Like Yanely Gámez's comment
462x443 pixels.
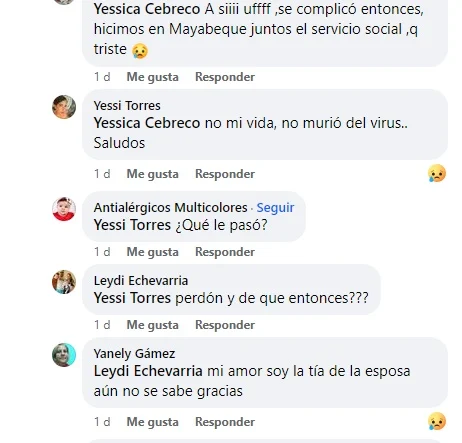point(152,422)
